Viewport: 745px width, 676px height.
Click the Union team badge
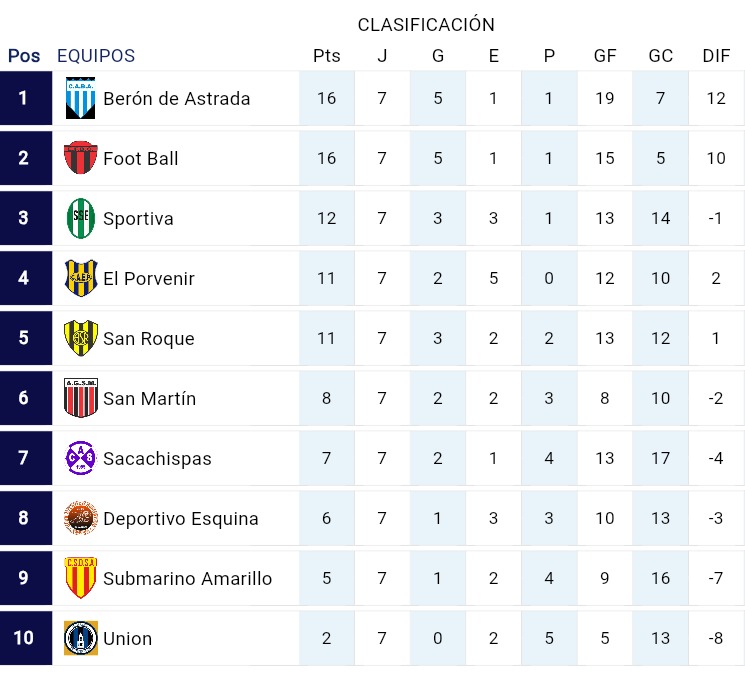(80, 638)
